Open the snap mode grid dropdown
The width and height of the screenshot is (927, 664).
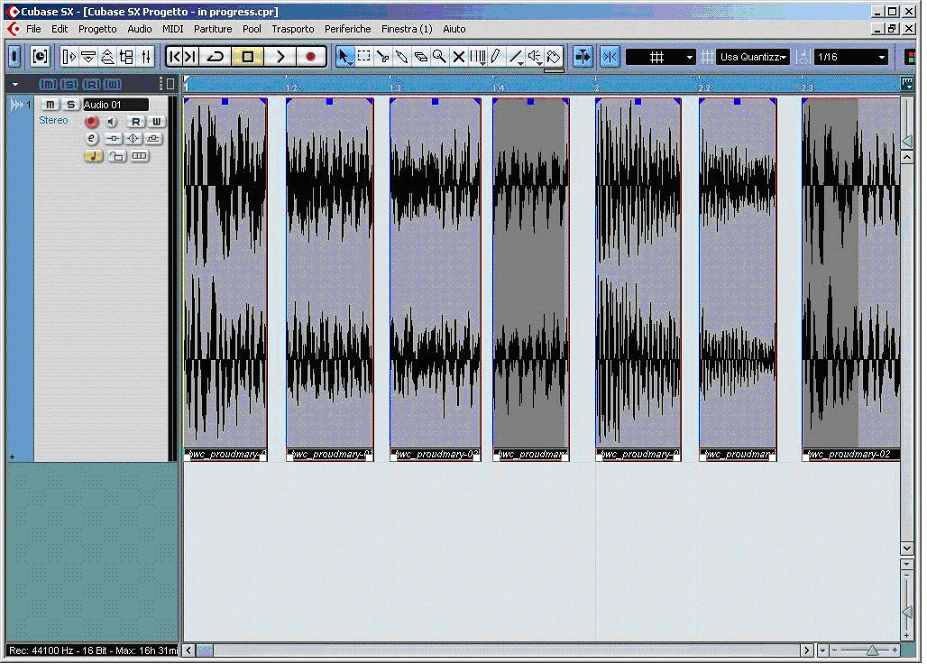(x=661, y=57)
